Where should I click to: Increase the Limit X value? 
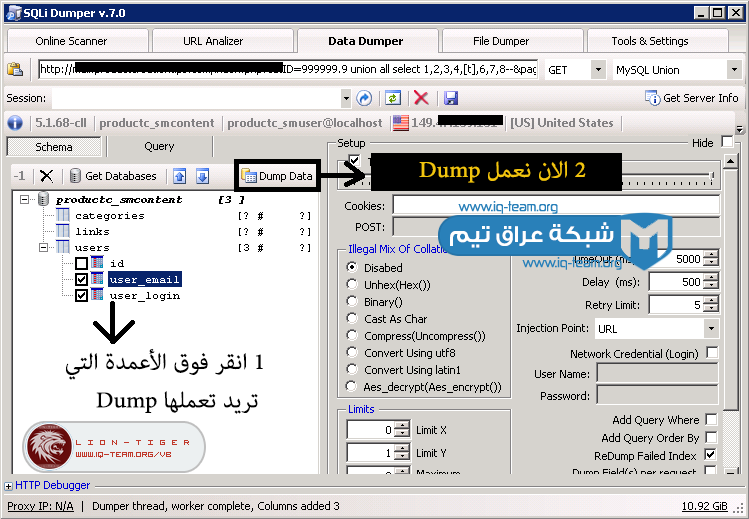(403, 425)
